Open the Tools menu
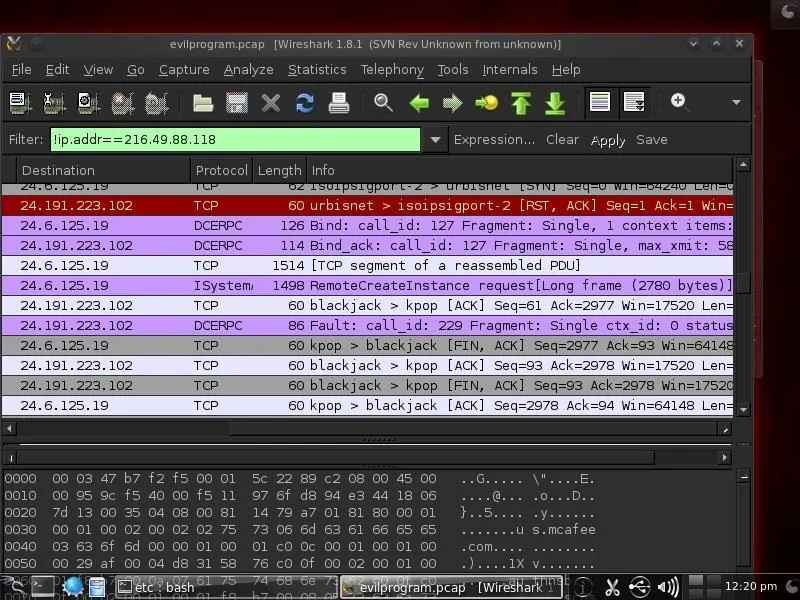The height and width of the screenshot is (600, 800). 453,69
